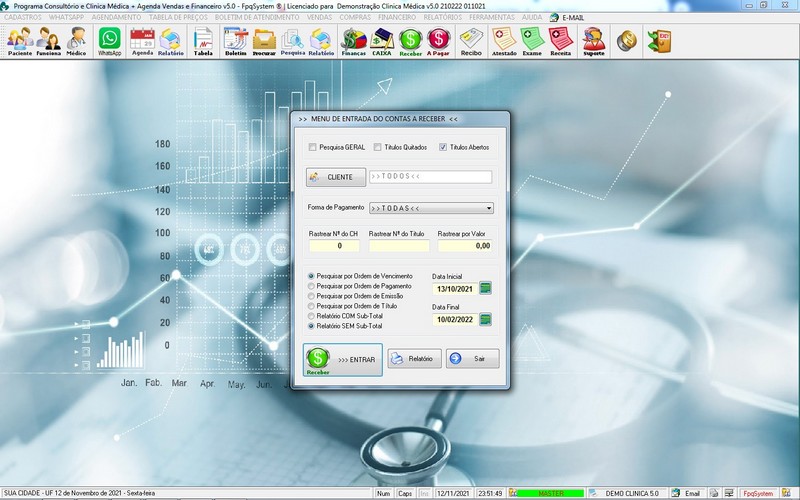Uncheck the Títulos Abertos checkbox
The height and width of the screenshot is (500, 800).
click(x=443, y=147)
